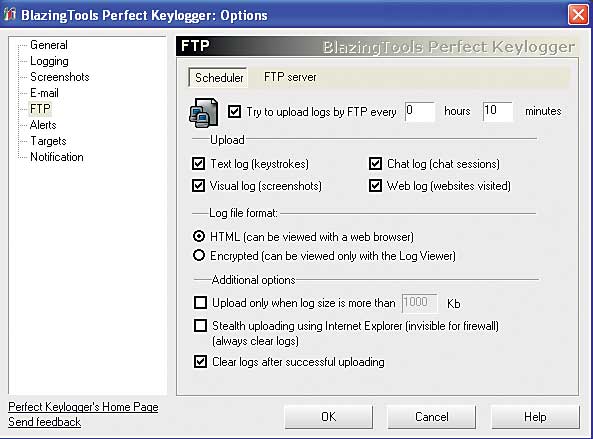Enable Stealth uploading using Internet Explorer
This screenshot has width=593, height=439.
(x=200, y=326)
